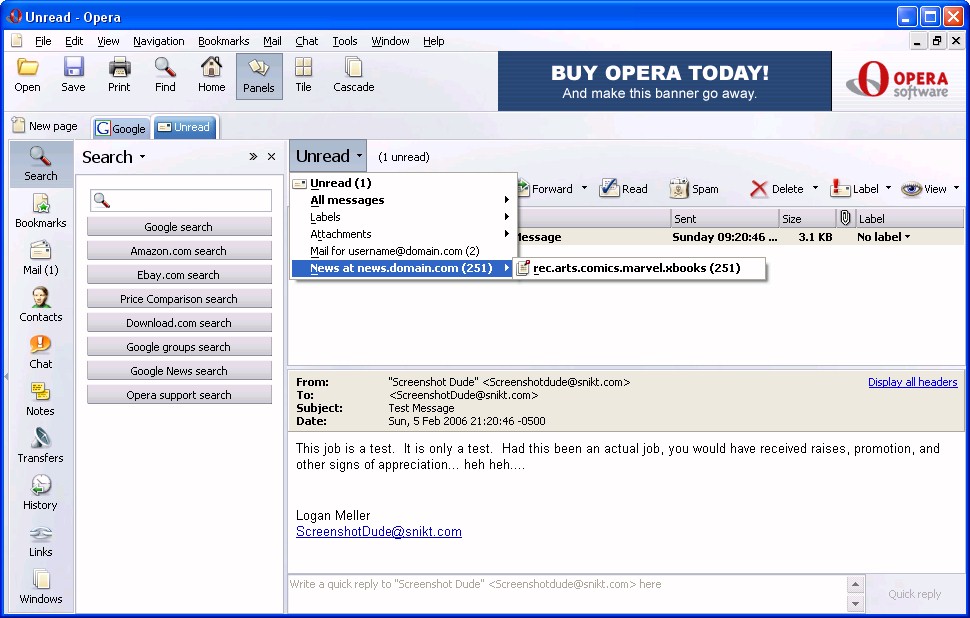Open the Bookmarks menu

pyautogui.click(x=223, y=41)
